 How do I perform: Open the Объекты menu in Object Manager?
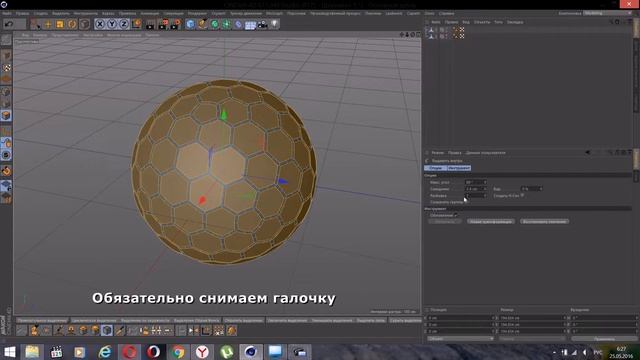482,22
